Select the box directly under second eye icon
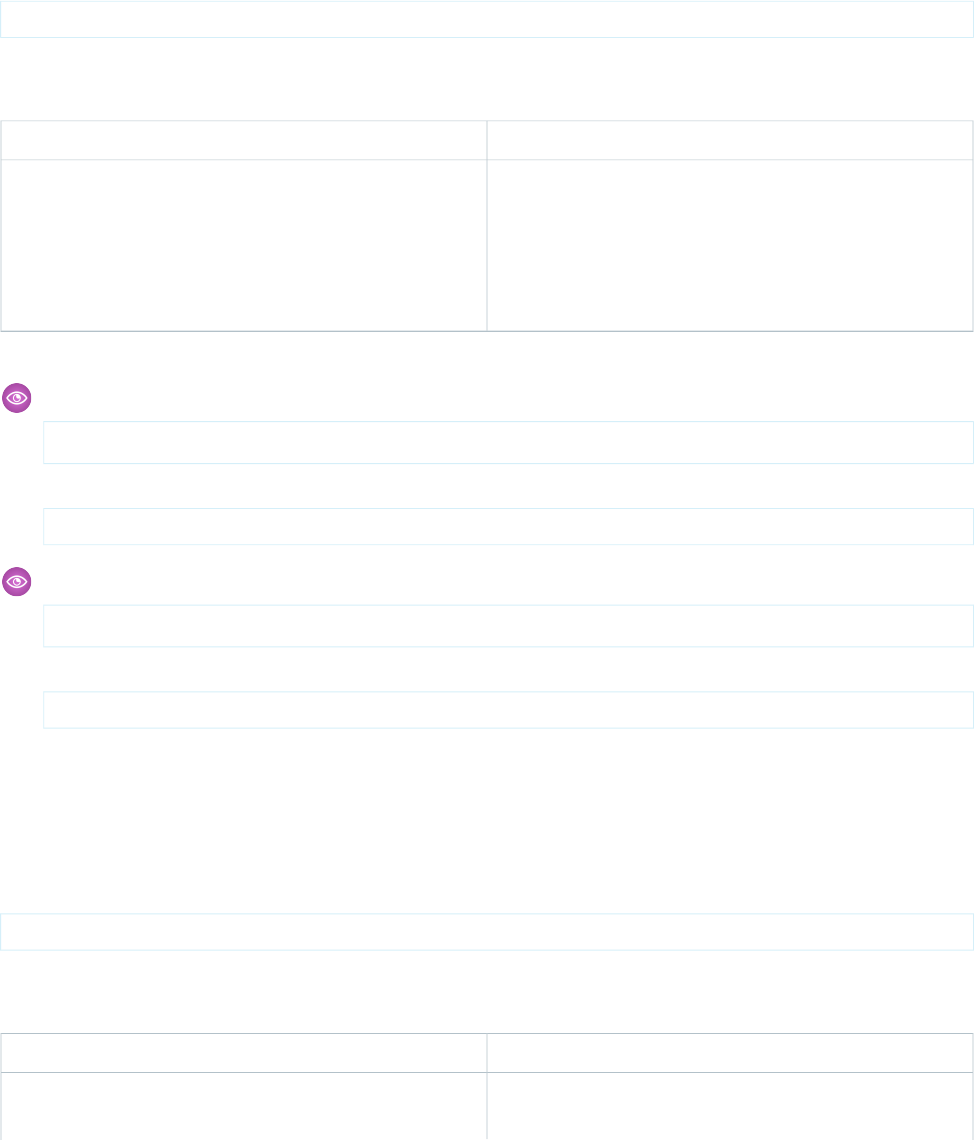 pyautogui.click(x=508, y=626)
